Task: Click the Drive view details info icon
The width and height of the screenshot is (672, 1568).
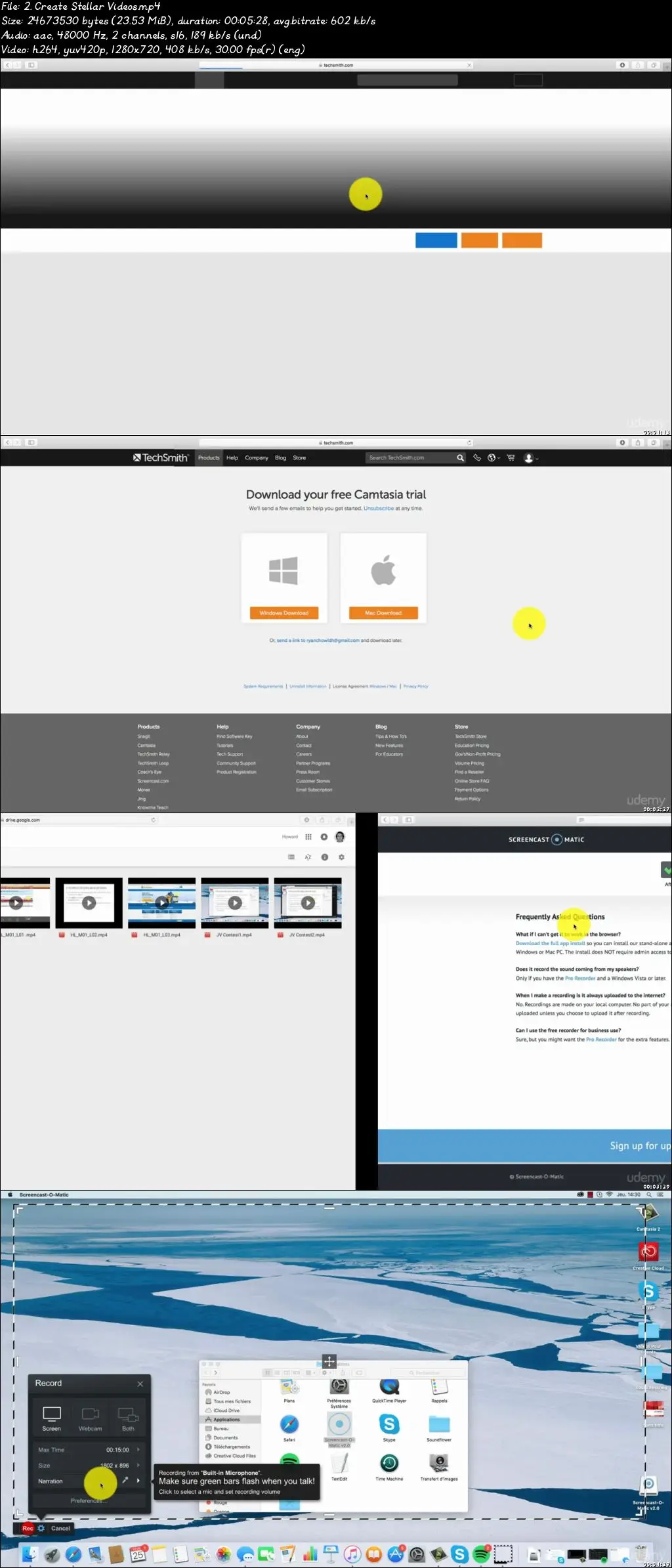Action: [324, 857]
